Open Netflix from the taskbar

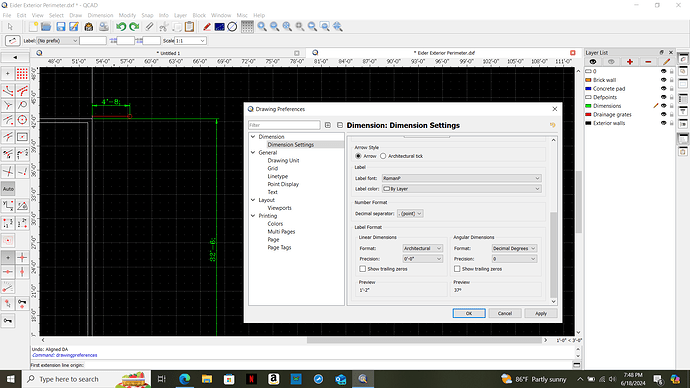tap(251, 379)
